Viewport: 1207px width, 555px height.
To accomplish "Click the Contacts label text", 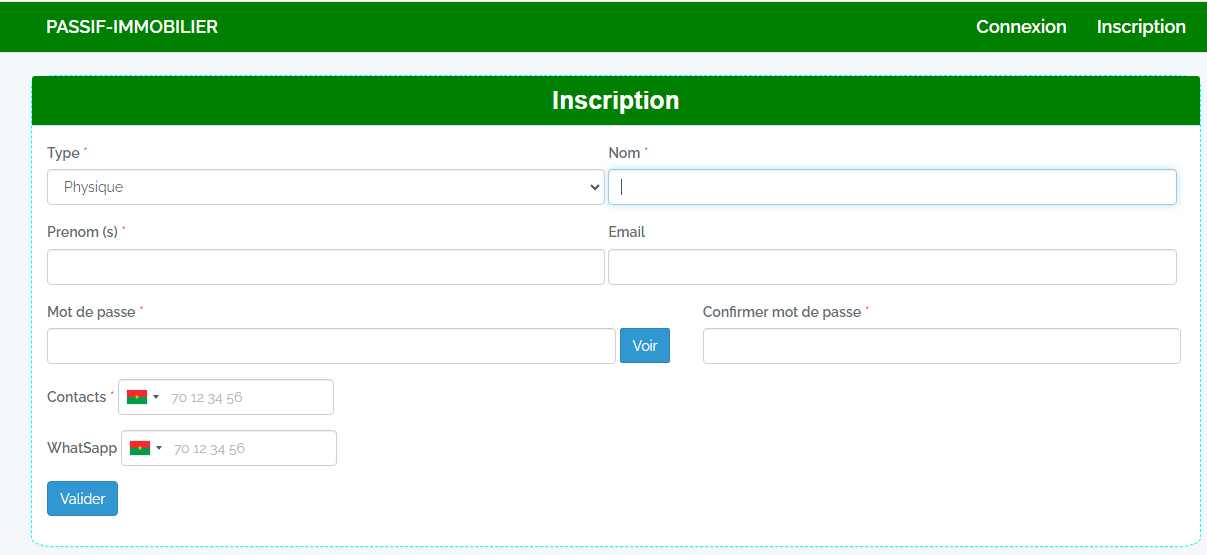I will point(76,397).
